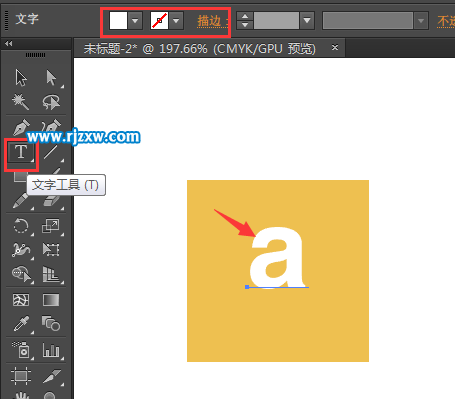Image resolution: width=455 pixels, height=399 pixels.
Task: Select the Scale tool
Action: 51,226
